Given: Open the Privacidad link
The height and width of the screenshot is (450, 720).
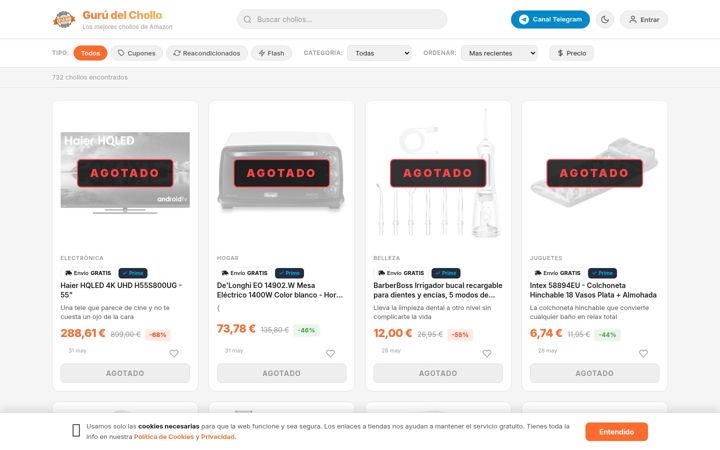Looking at the screenshot, I should (x=218, y=437).
